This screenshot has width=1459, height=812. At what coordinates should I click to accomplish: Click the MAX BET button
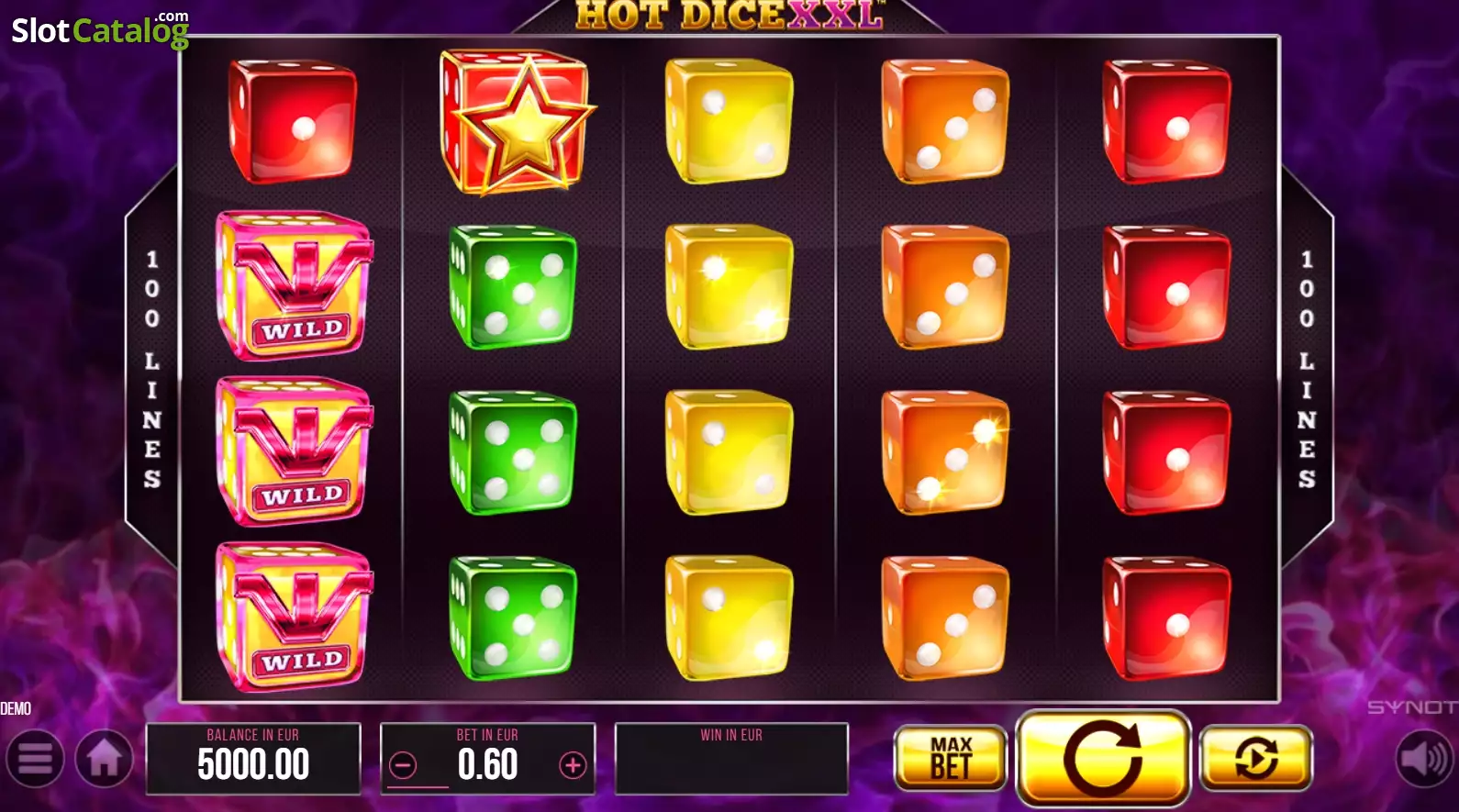coord(951,758)
